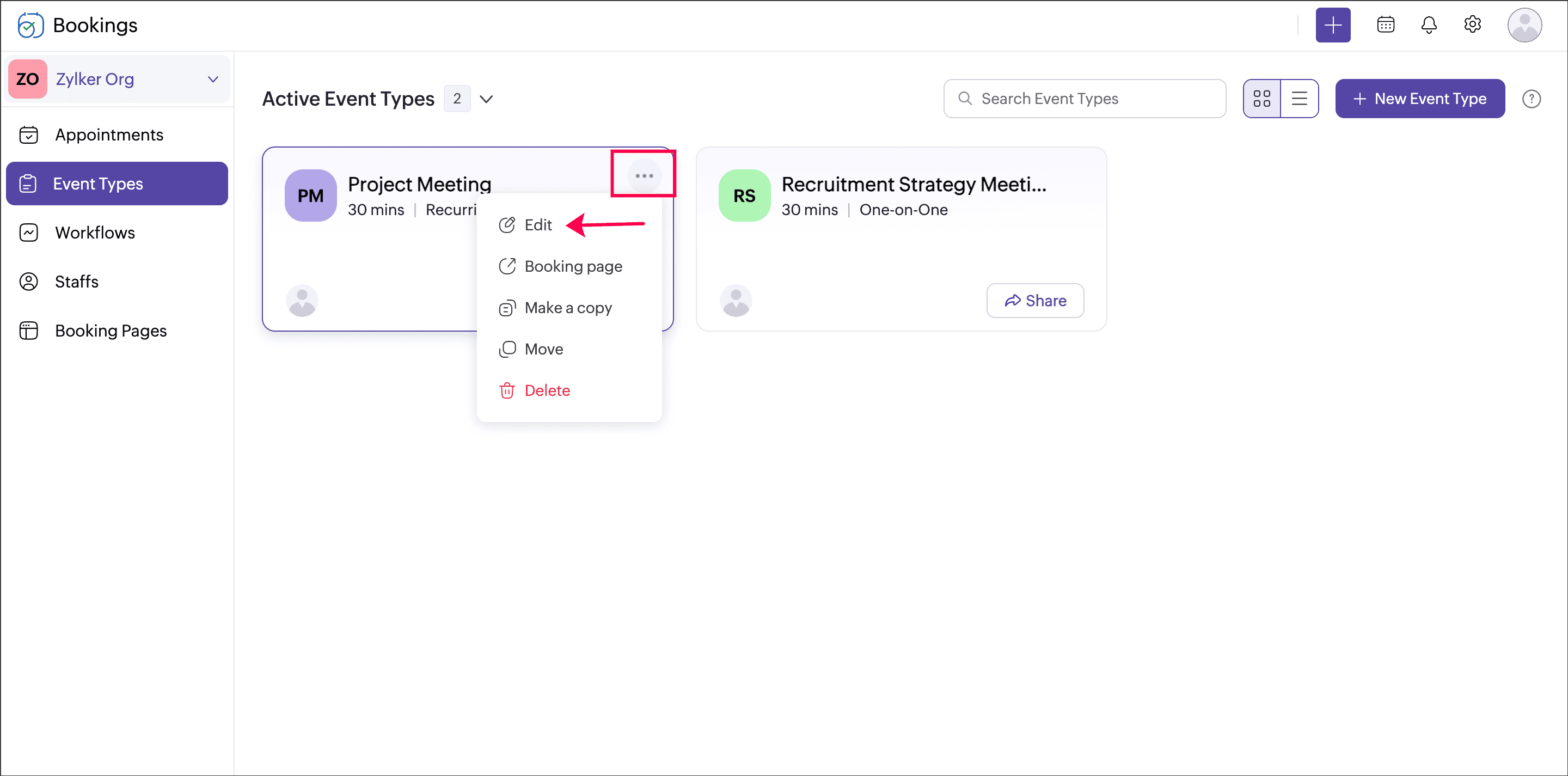Viewport: 1568px width, 776px height.
Task: Click the New Event Type button
Action: pos(1419,99)
